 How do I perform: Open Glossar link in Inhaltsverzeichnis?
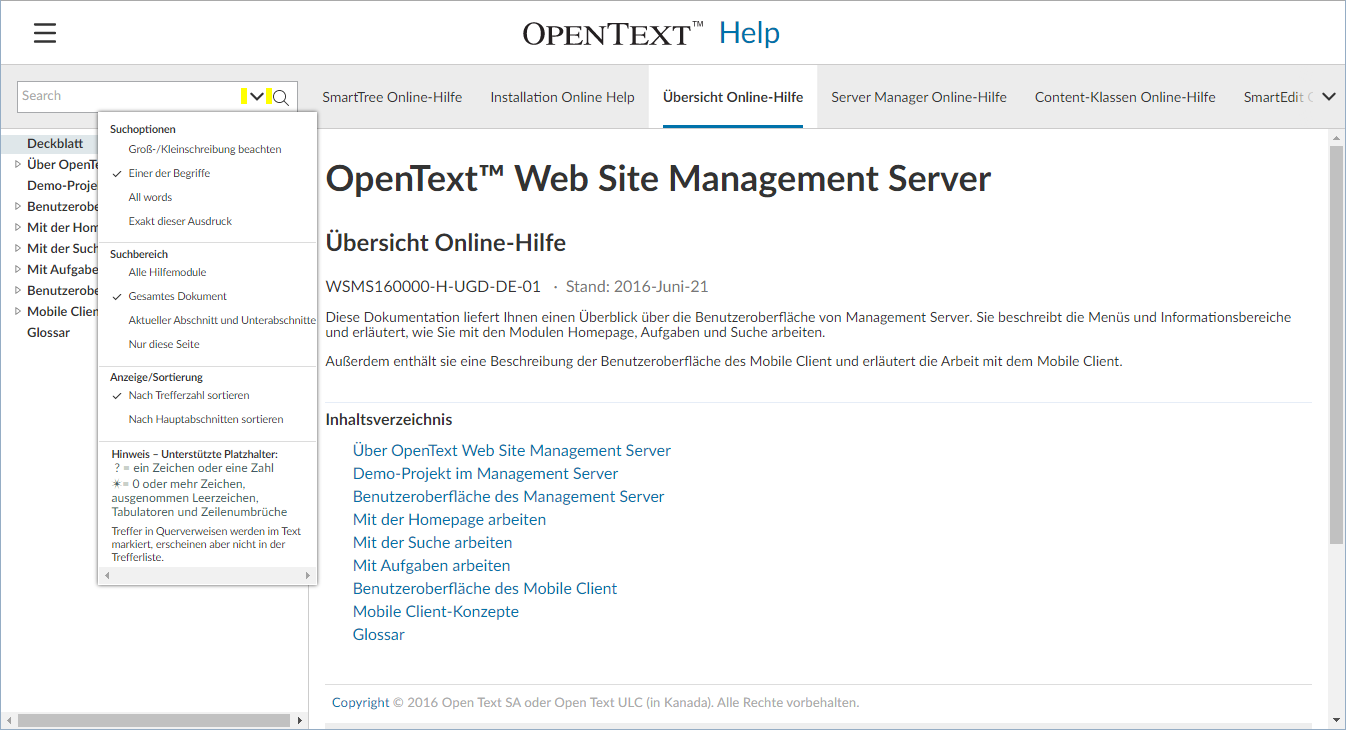click(x=379, y=634)
